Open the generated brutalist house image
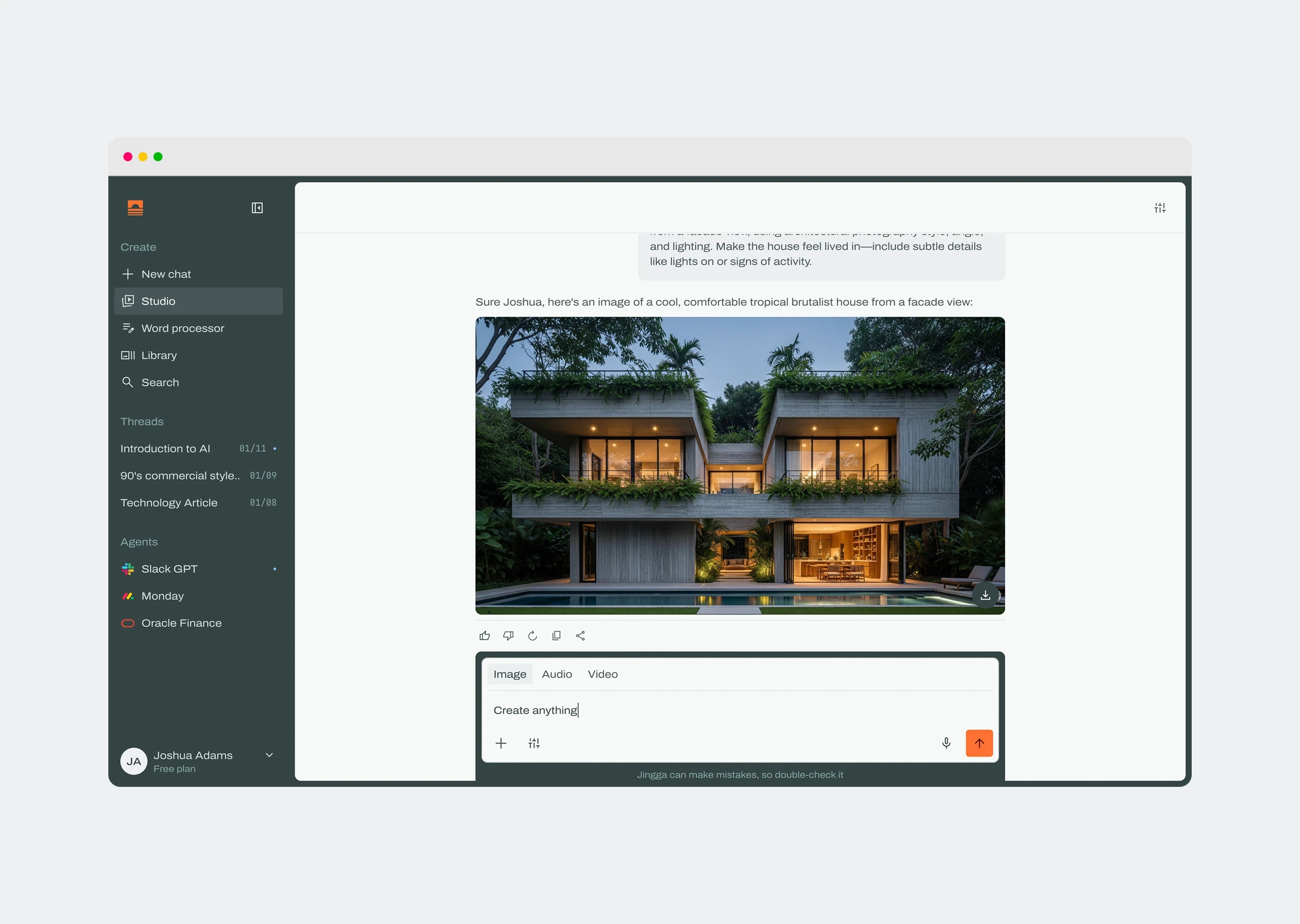 [x=740, y=466]
